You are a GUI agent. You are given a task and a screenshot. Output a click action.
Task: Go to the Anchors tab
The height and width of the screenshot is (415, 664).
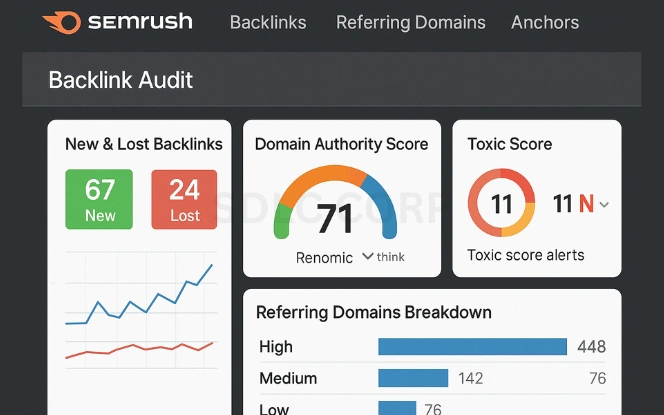pyautogui.click(x=545, y=22)
